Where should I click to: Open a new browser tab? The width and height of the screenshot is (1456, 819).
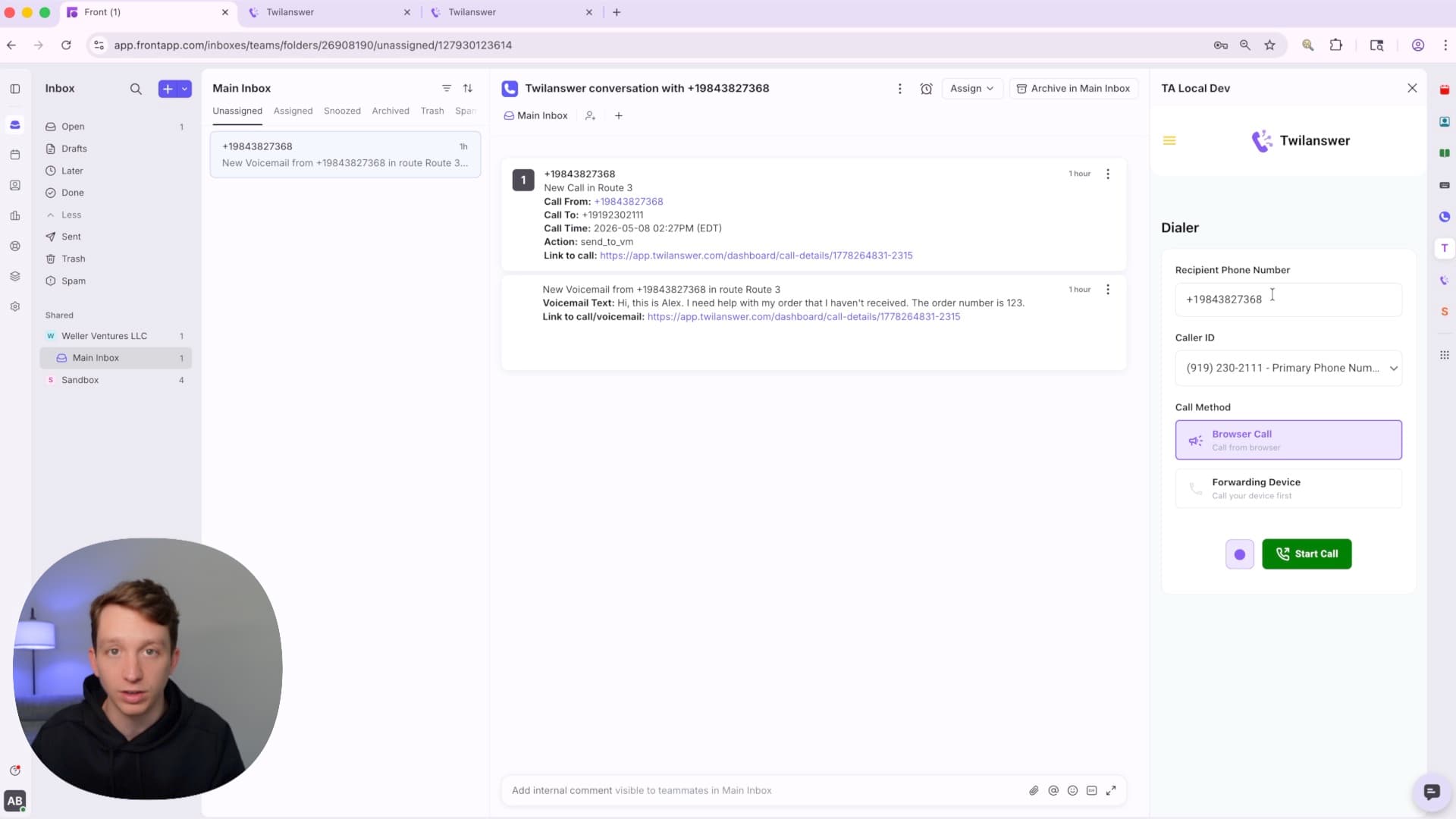[617, 12]
